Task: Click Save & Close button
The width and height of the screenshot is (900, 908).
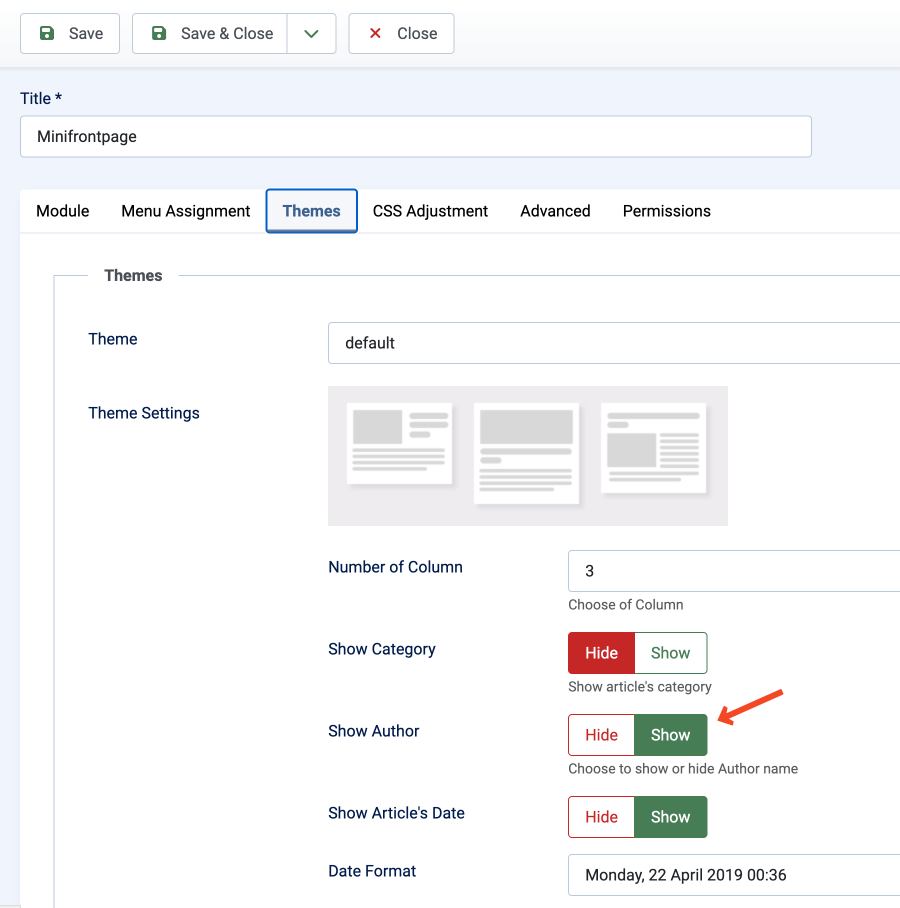Action: pyautogui.click(x=210, y=33)
